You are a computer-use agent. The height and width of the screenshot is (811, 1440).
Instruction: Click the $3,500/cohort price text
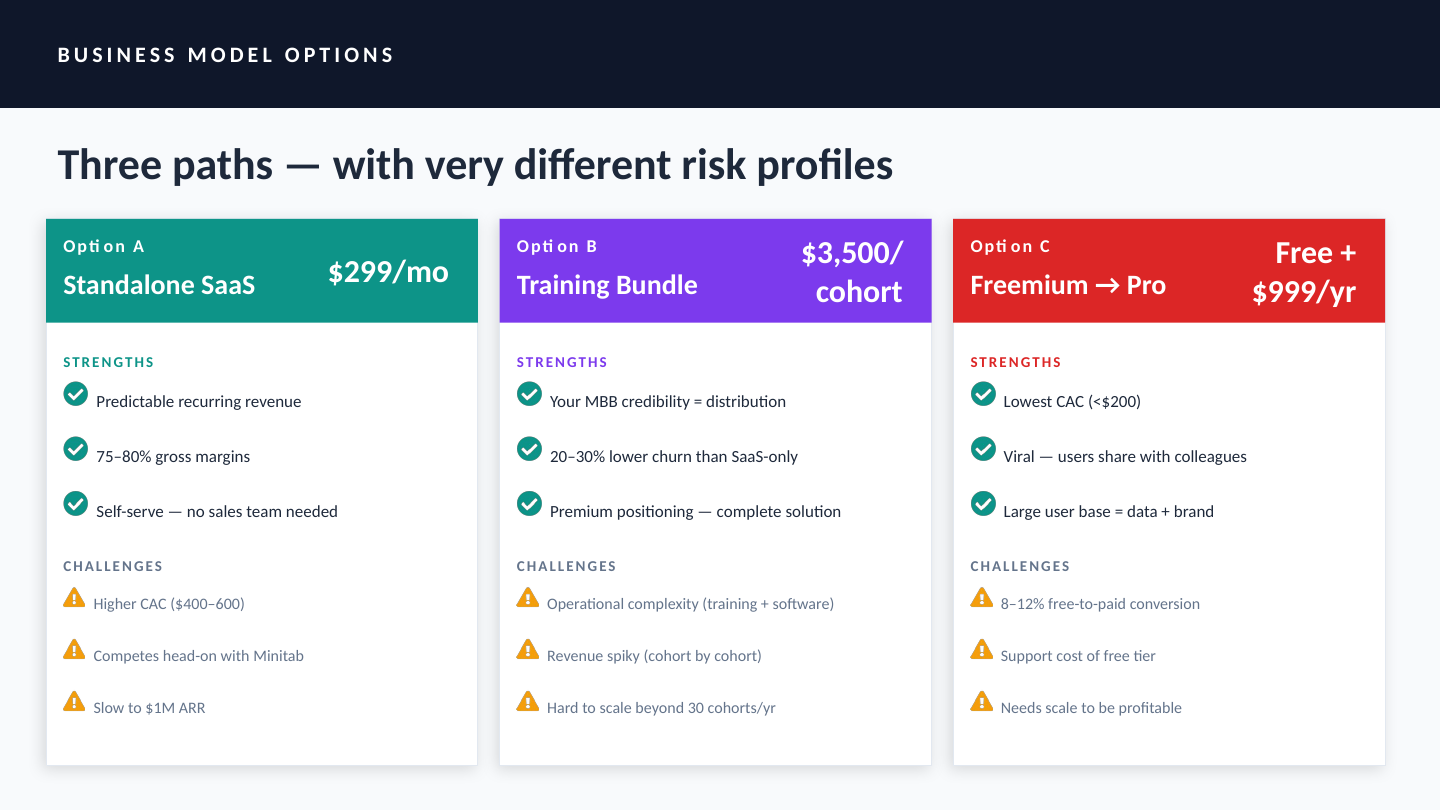coord(852,272)
